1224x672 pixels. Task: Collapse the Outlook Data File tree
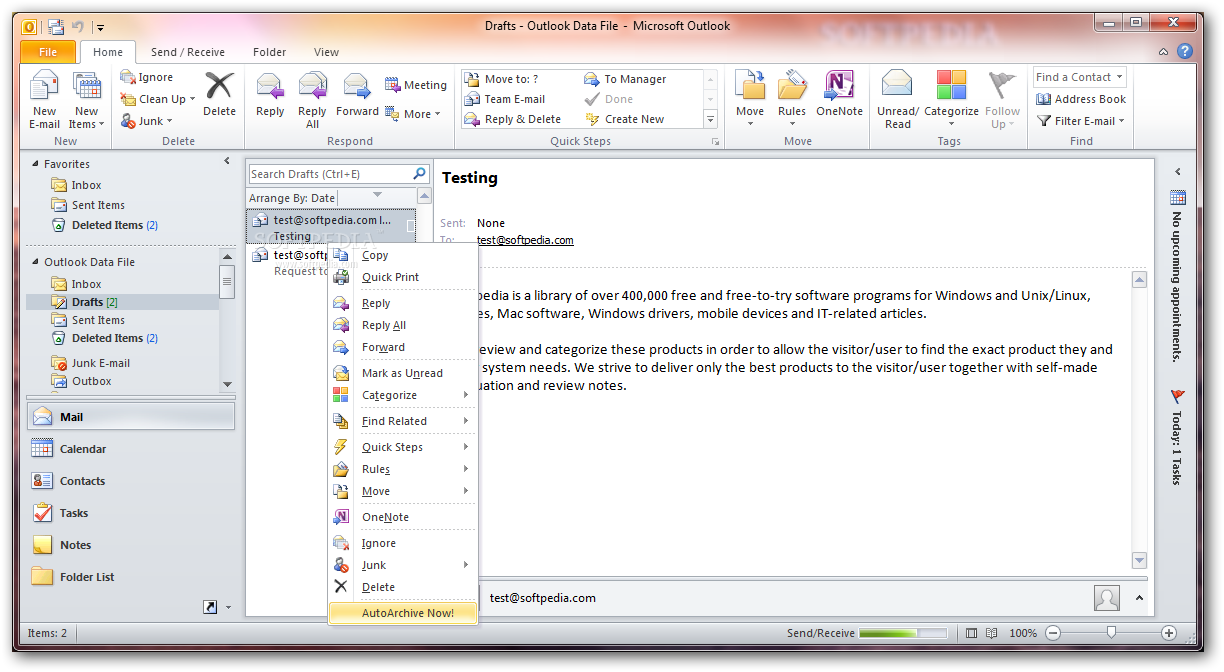35,262
